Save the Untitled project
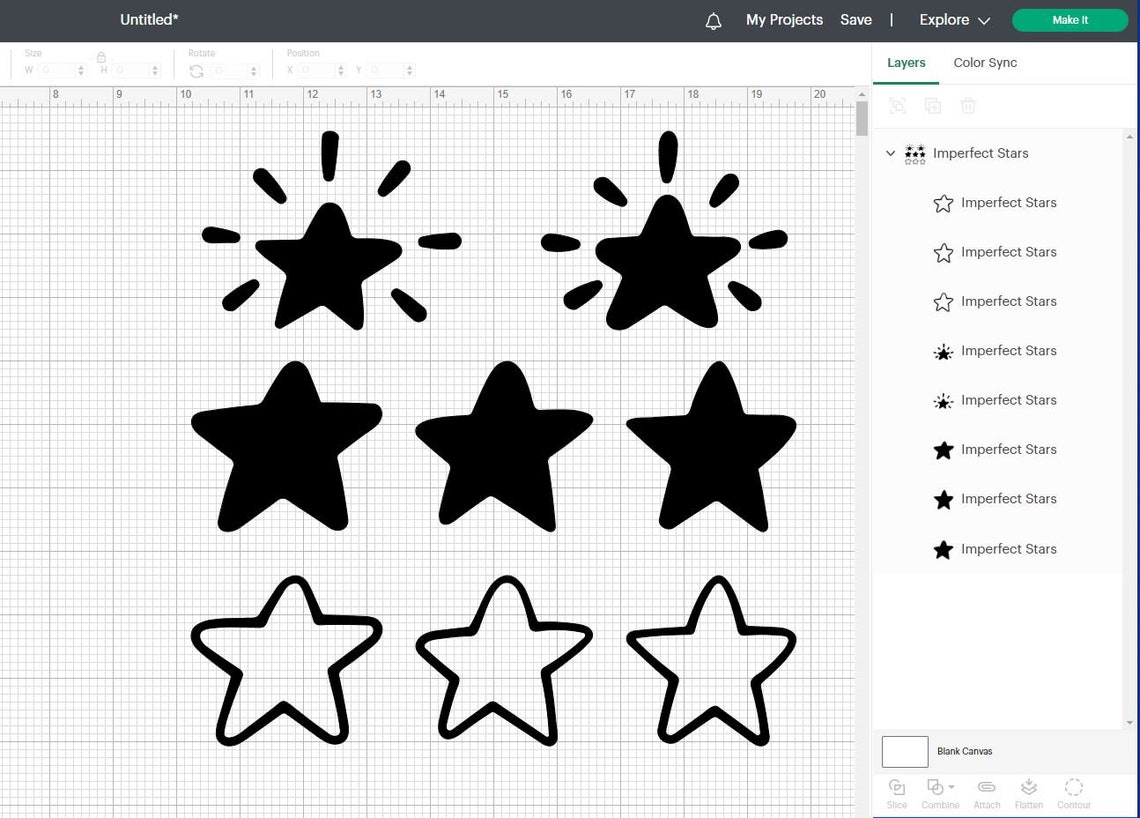The width and height of the screenshot is (1140, 818). (856, 20)
